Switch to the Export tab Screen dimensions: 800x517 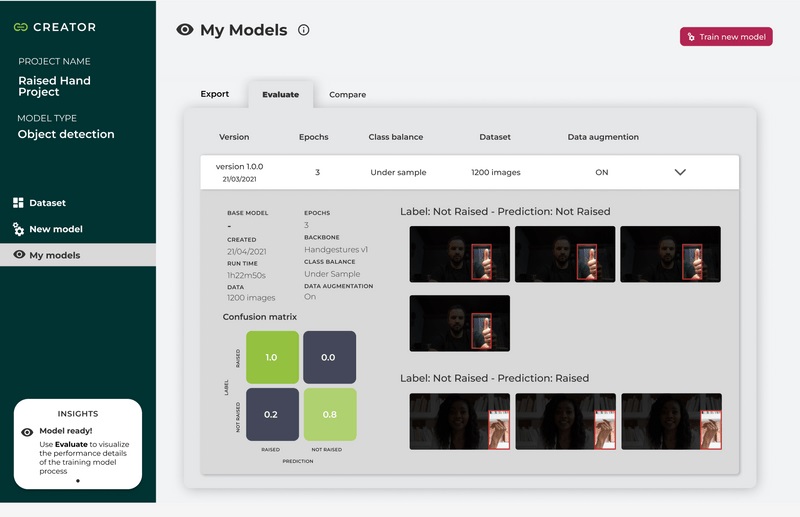[x=215, y=94]
